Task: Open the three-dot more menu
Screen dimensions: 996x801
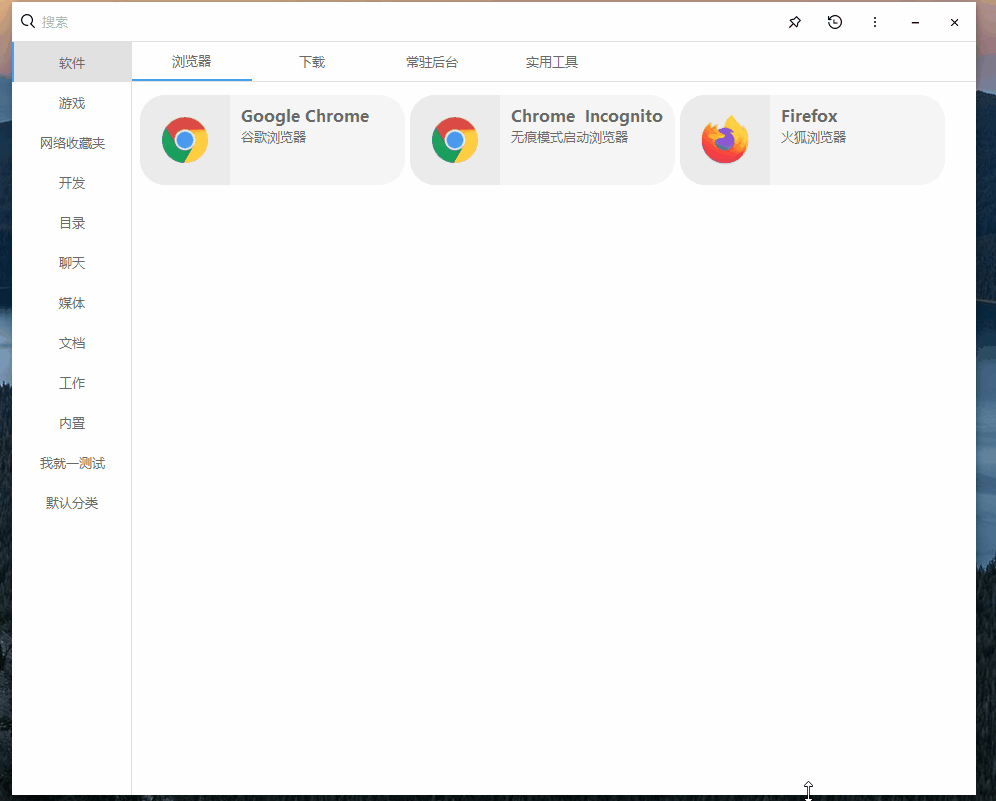Action: point(875,22)
